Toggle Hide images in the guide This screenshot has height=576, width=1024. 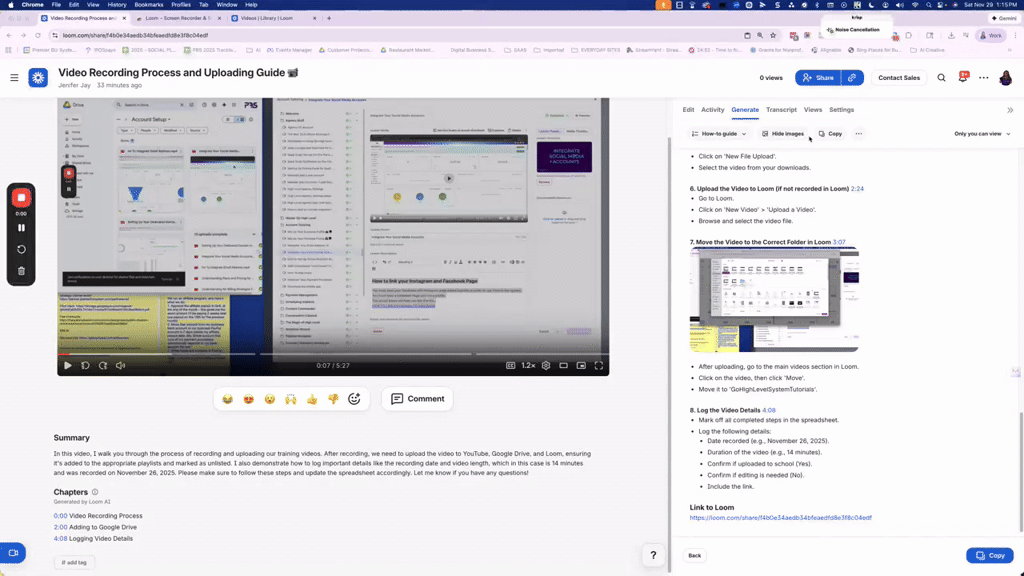point(782,134)
